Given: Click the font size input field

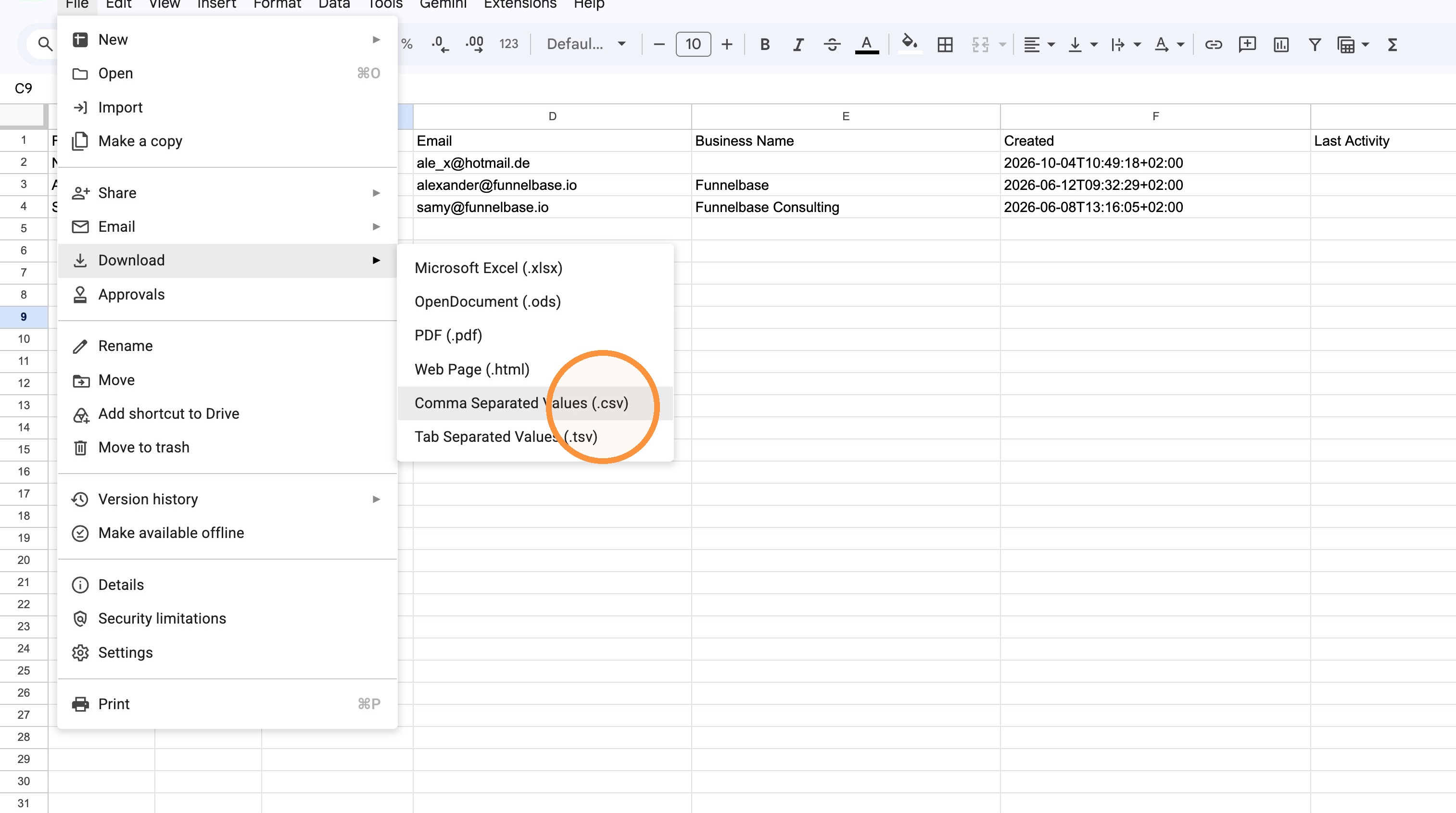Looking at the screenshot, I should pyautogui.click(x=693, y=44).
